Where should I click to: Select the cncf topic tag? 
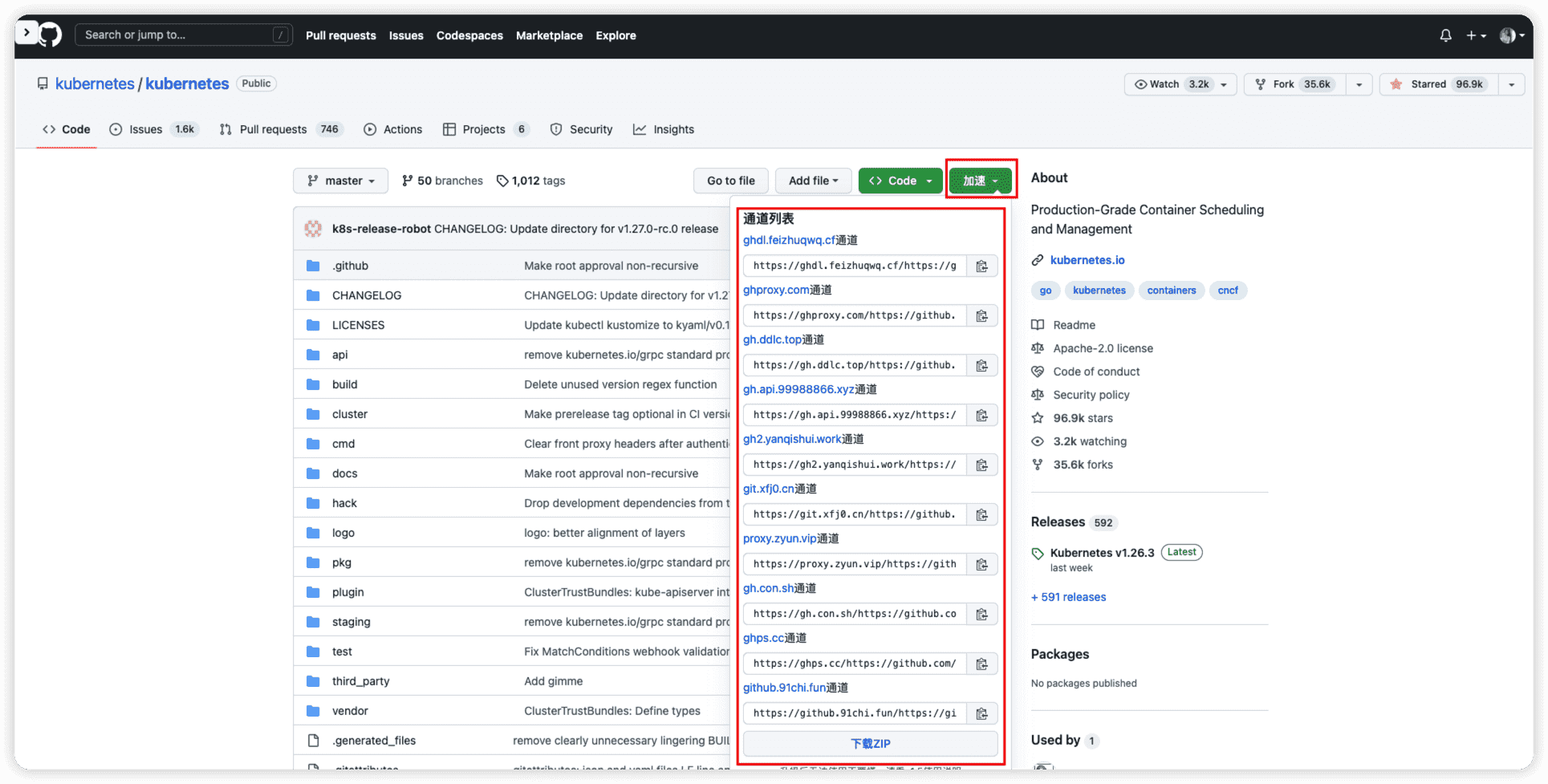tap(1228, 290)
